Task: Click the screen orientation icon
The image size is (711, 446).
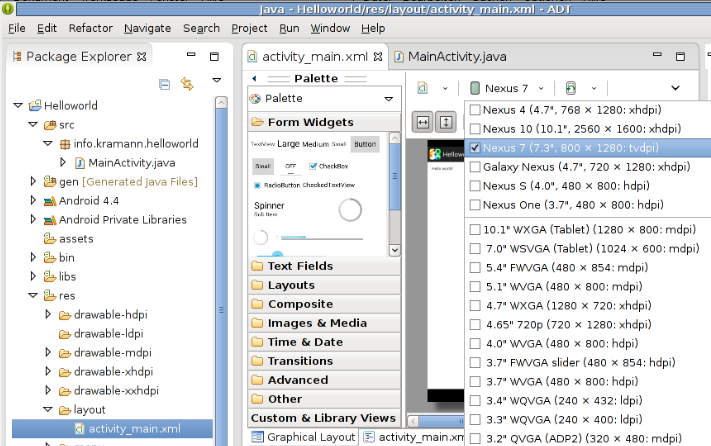Action: click(x=570, y=88)
